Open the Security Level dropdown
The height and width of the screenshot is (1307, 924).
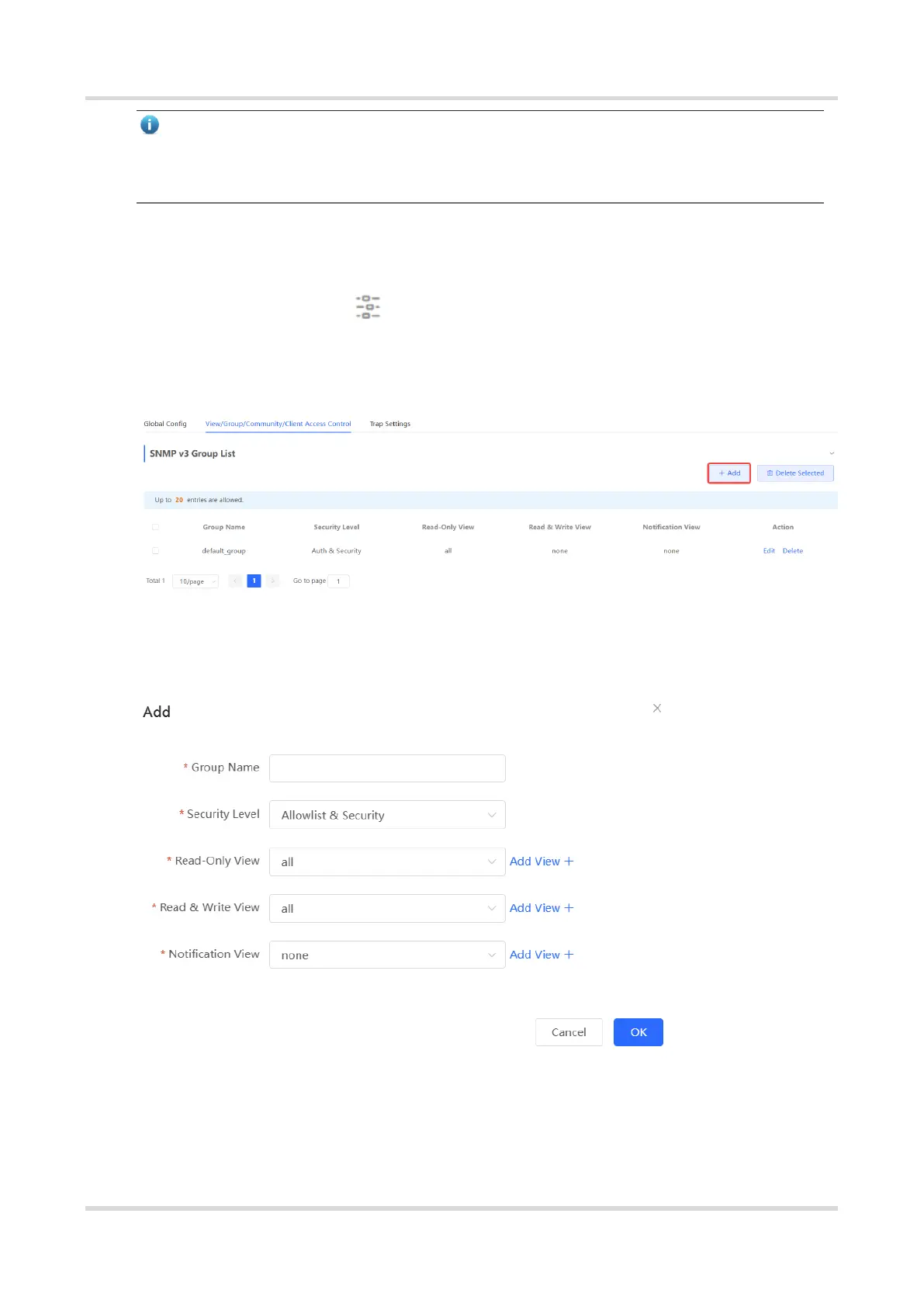(387, 815)
